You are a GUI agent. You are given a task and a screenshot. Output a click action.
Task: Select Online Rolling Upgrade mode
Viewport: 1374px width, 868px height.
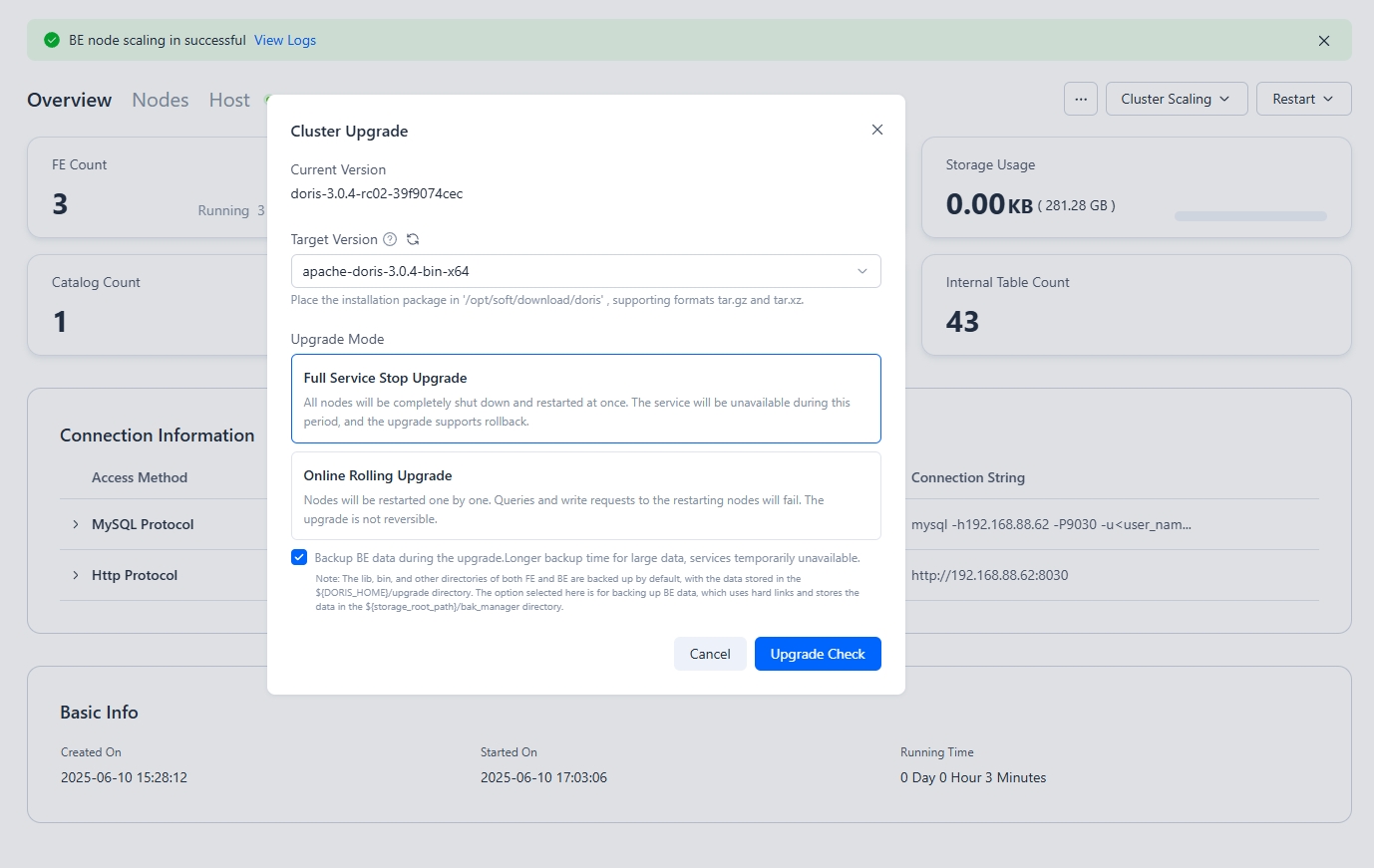(x=585, y=495)
